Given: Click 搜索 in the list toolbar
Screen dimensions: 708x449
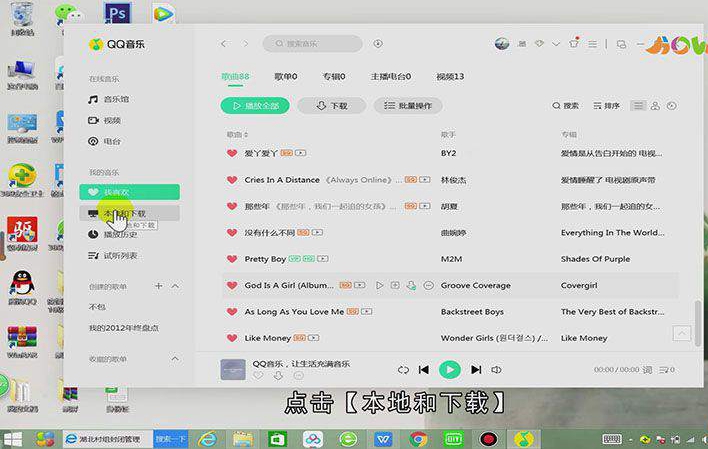Looking at the screenshot, I should point(565,106).
